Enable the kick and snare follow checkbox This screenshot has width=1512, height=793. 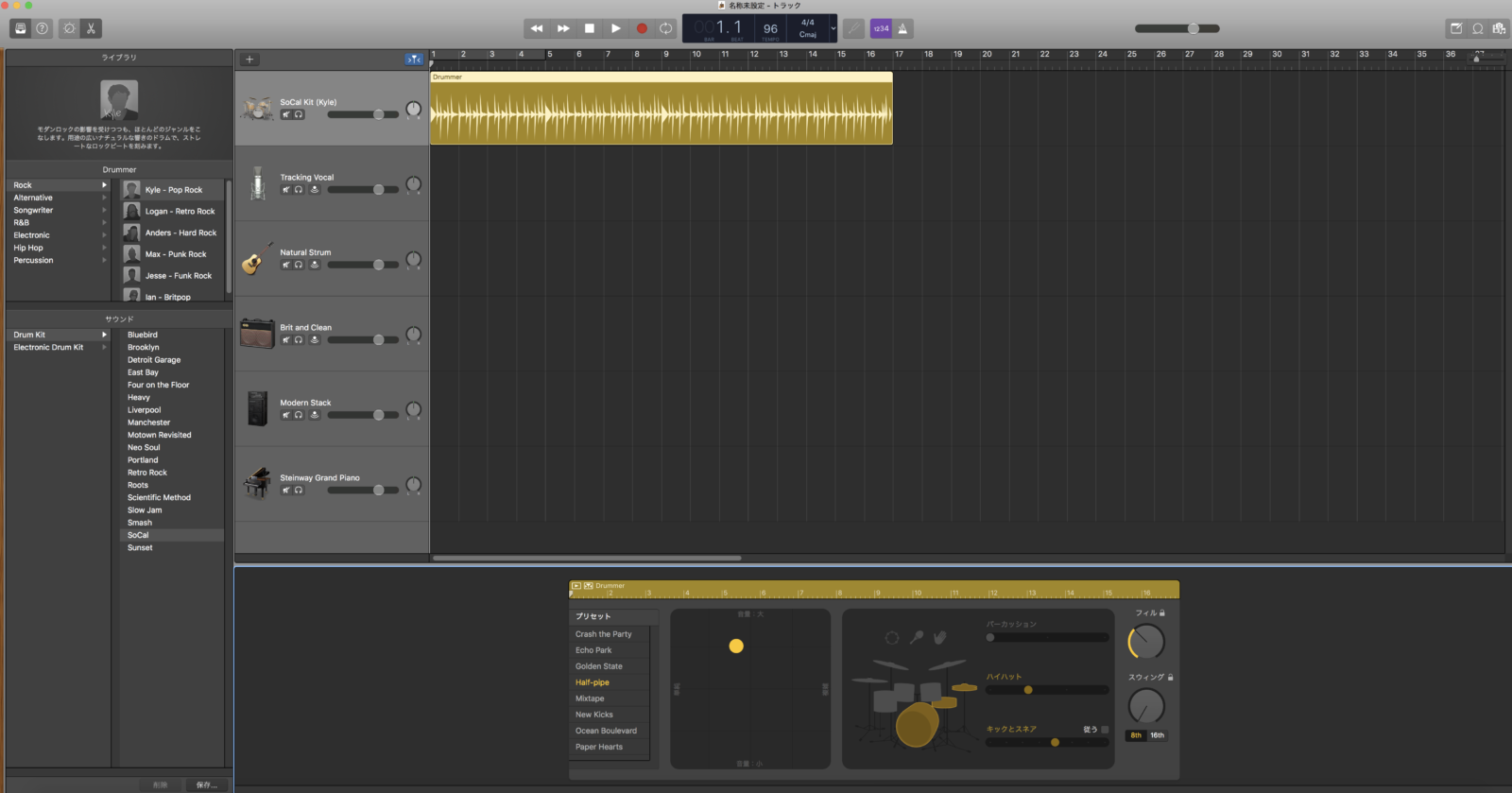coord(1105,730)
